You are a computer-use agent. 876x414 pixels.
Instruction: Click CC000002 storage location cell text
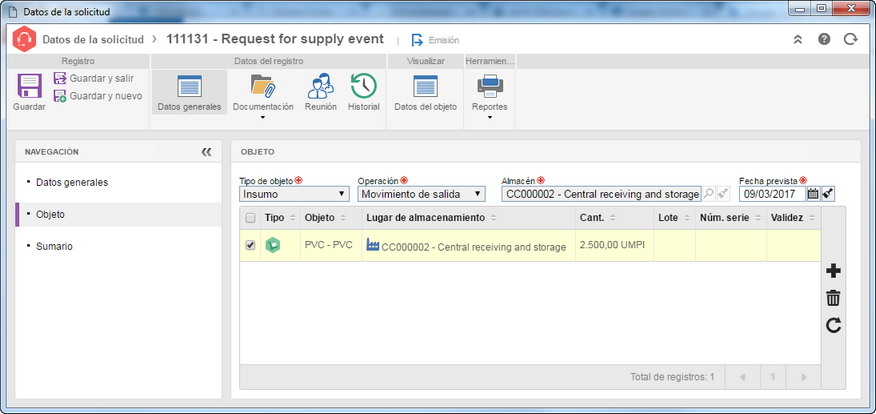click(474, 247)
